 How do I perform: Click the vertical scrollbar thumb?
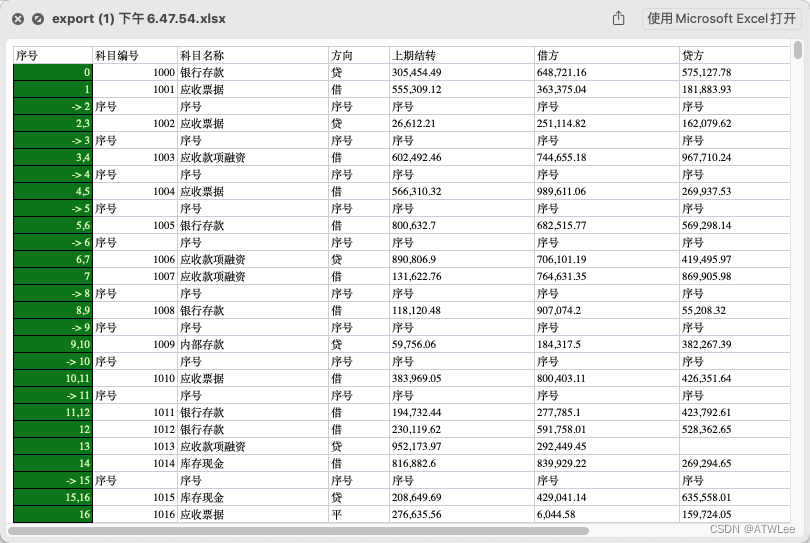798,51
